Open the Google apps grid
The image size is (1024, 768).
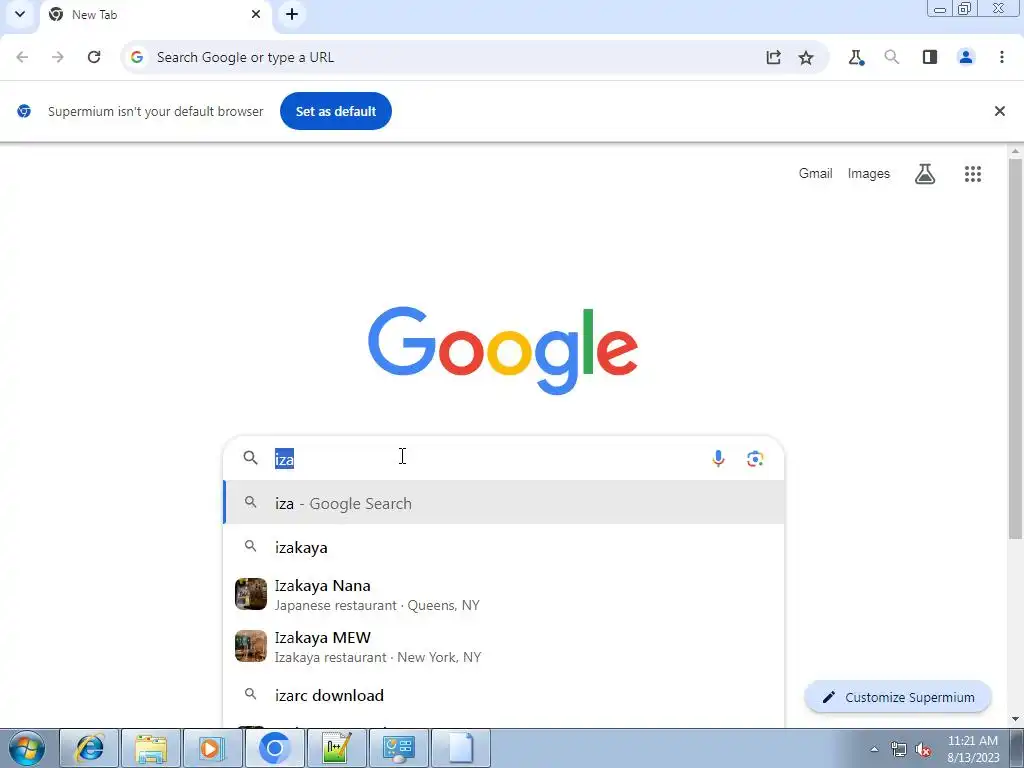(x=973, y=174)
